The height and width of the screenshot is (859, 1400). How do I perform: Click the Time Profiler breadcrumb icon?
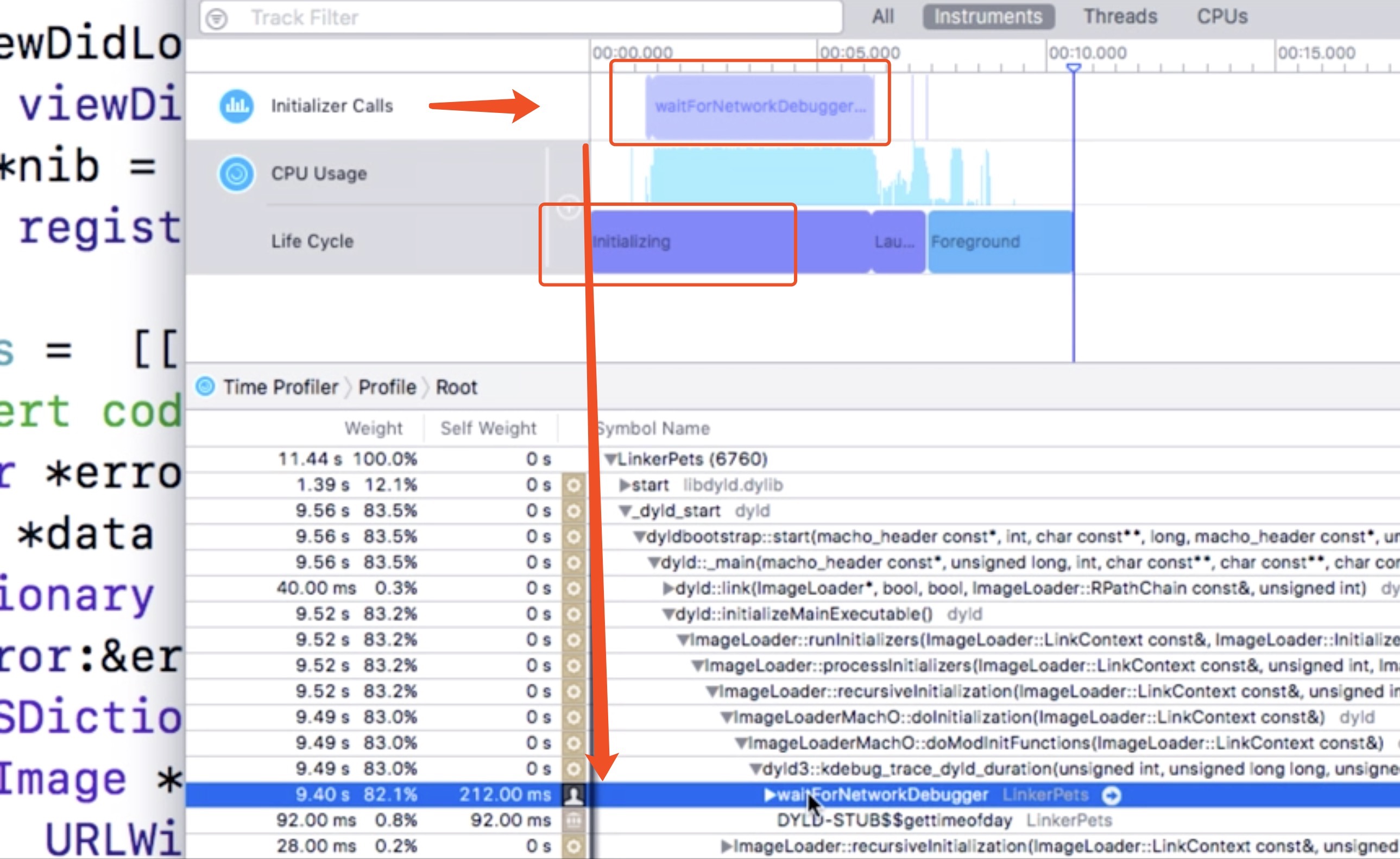point(205,386)
